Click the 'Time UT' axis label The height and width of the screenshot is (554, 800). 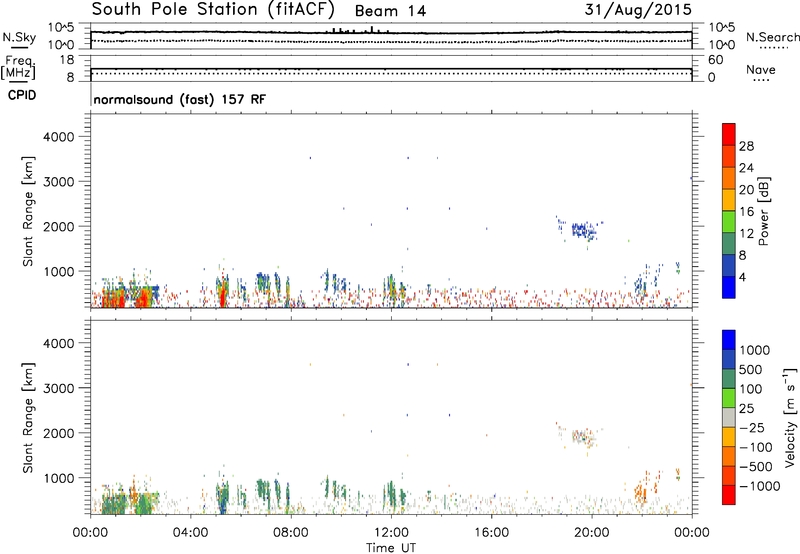[x=391, y=548]
